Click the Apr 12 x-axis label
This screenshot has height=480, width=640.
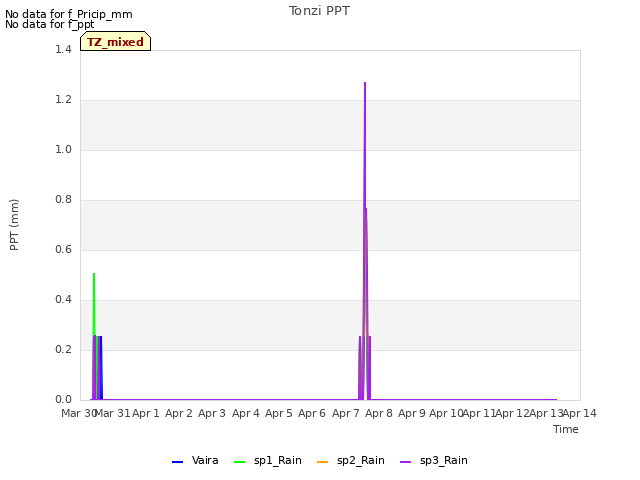(x=512, y=413)
